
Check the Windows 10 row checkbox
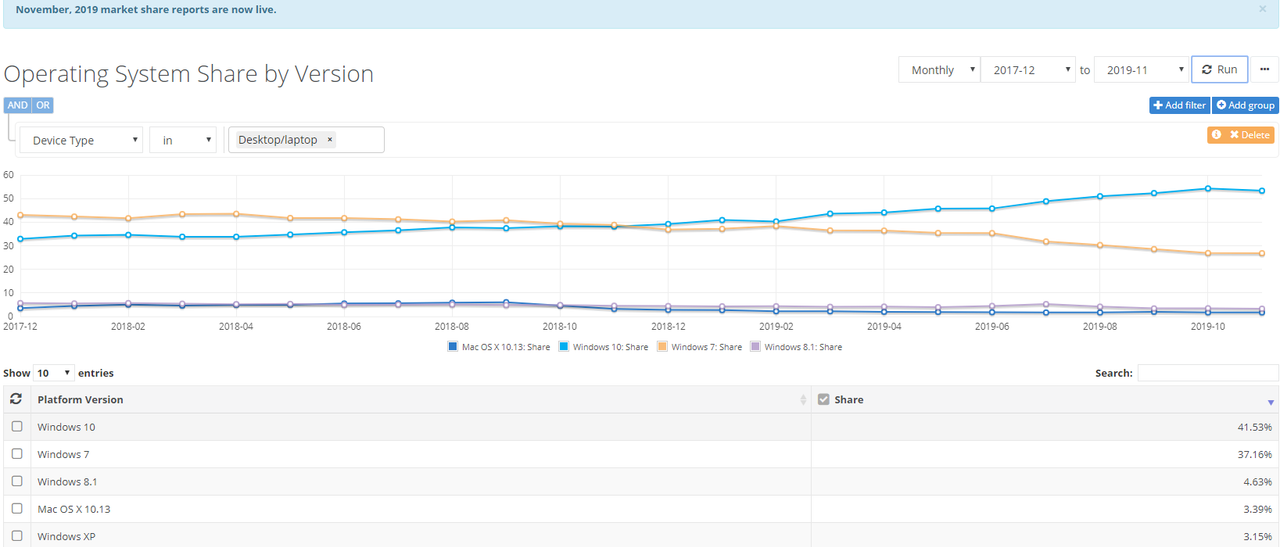pyautogui.click(x=16, y=427)
